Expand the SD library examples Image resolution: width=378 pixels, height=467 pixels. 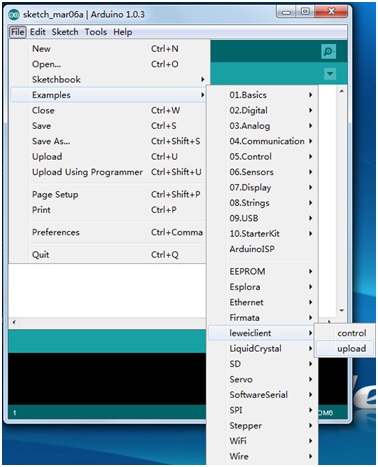pyautogui.click(x=262, y=364)
